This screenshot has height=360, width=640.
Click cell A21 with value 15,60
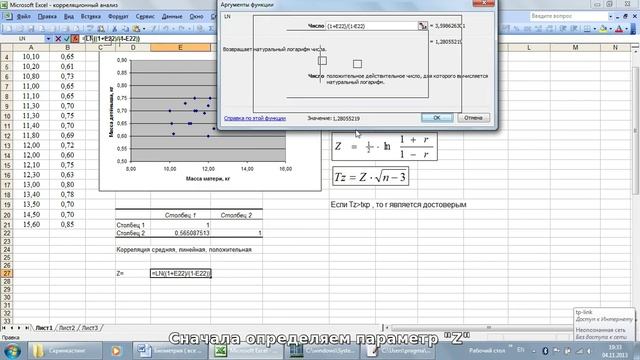click(31, 224)
